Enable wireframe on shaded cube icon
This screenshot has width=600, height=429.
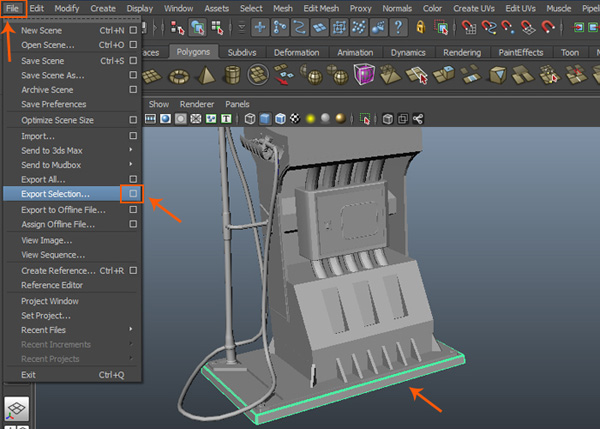pyautogui.click(x=280, y=119)
